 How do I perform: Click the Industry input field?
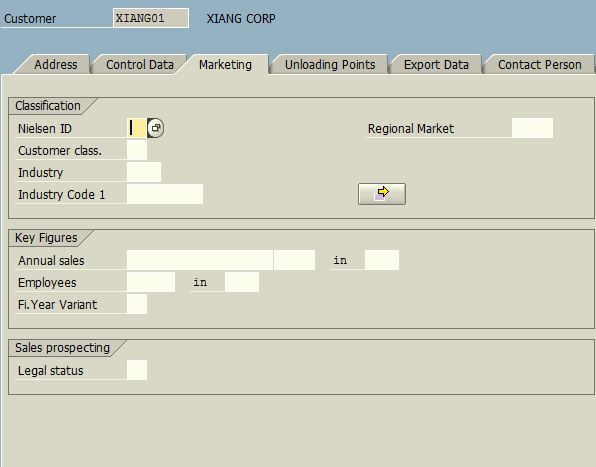(144, 172)
